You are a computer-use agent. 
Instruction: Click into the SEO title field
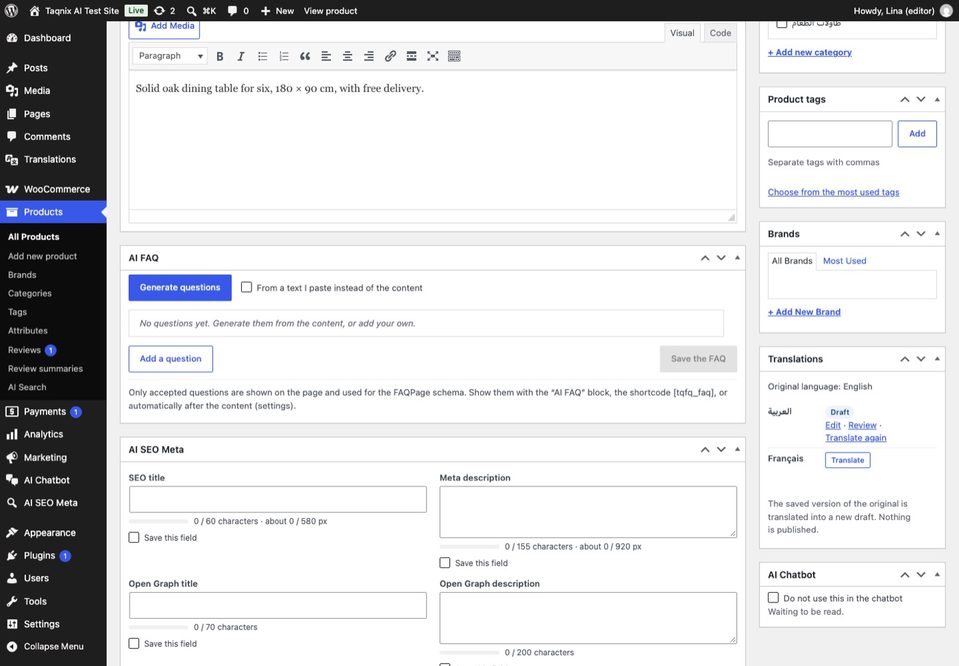[278, 500]
